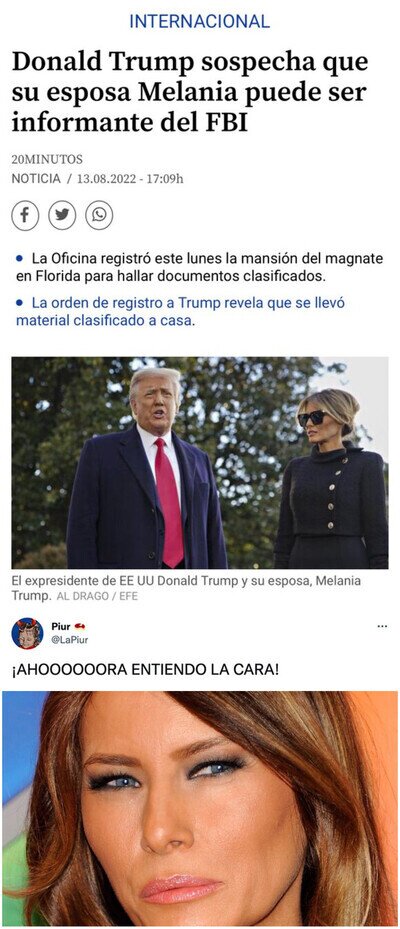This screenshot has width=400, height=929.
Task: Open the Piur display name
Action: [x=61, y=627]
